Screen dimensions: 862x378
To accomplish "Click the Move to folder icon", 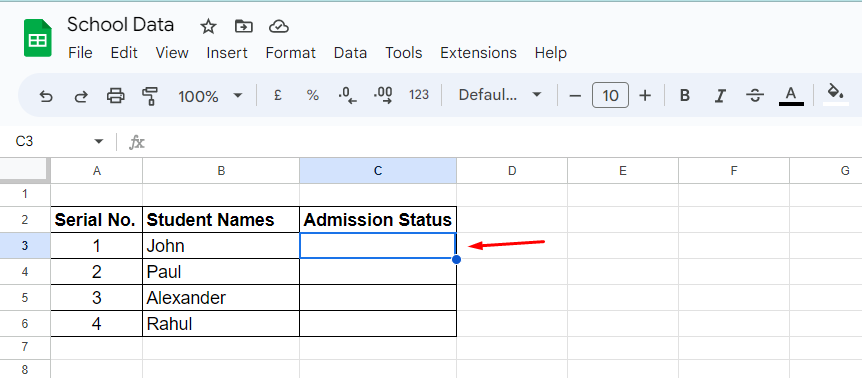I will (x=243, y=26).
